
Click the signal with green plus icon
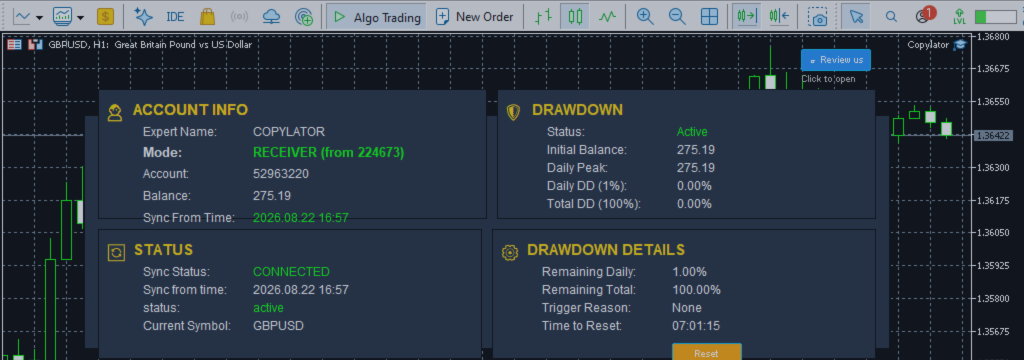click(x=304, y=16)
